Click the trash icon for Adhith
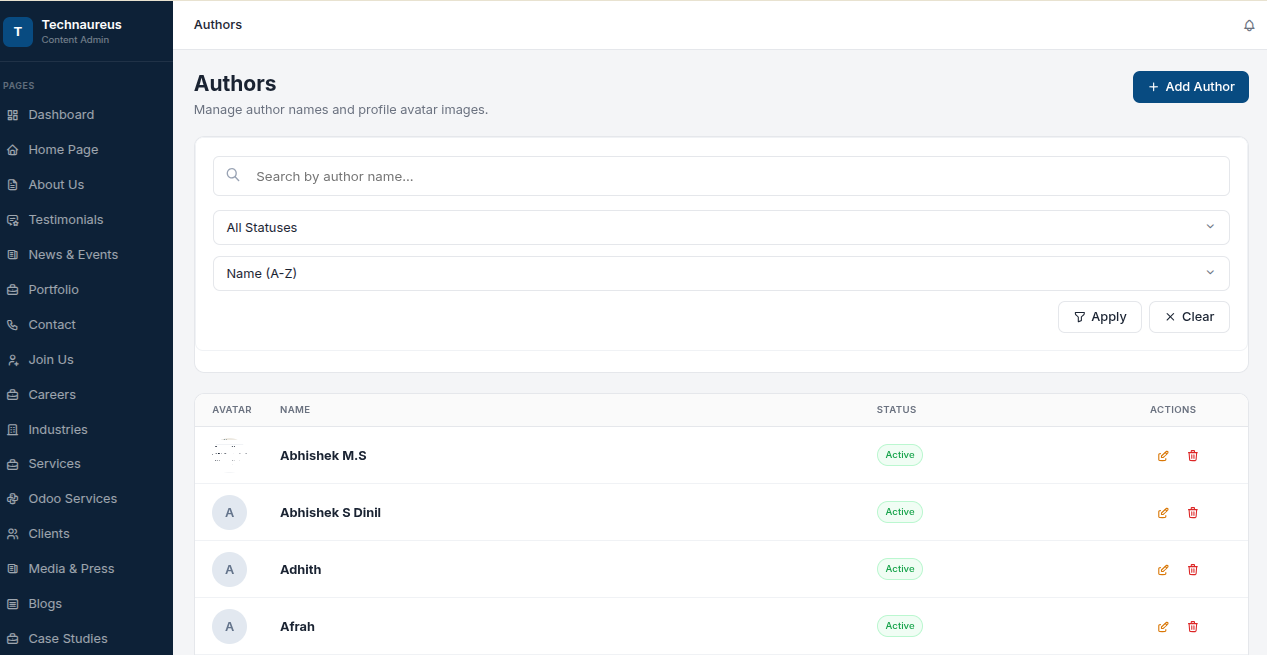Viewport: 1267px width, 655px height. click(x=1193, y=570)
